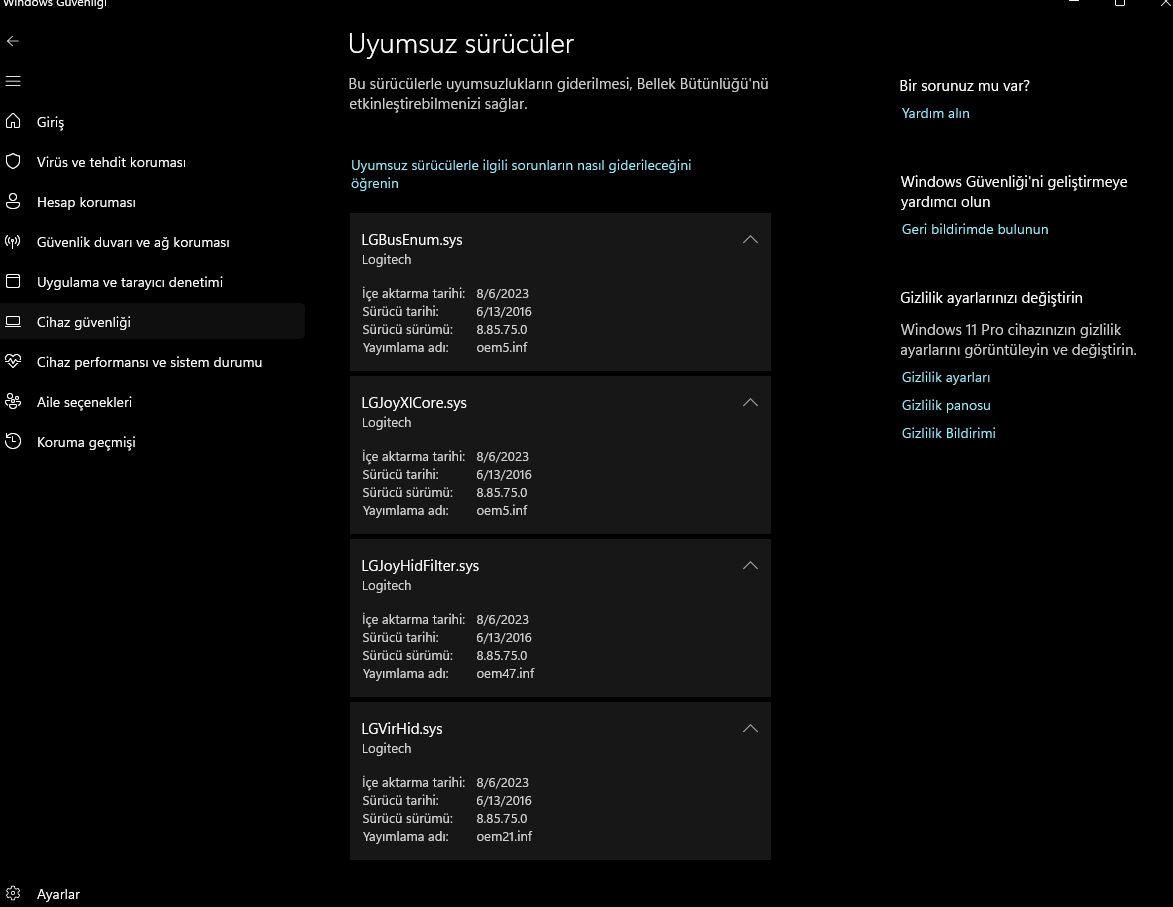Click the Koruma geçmişi history icon

(13, 442)
